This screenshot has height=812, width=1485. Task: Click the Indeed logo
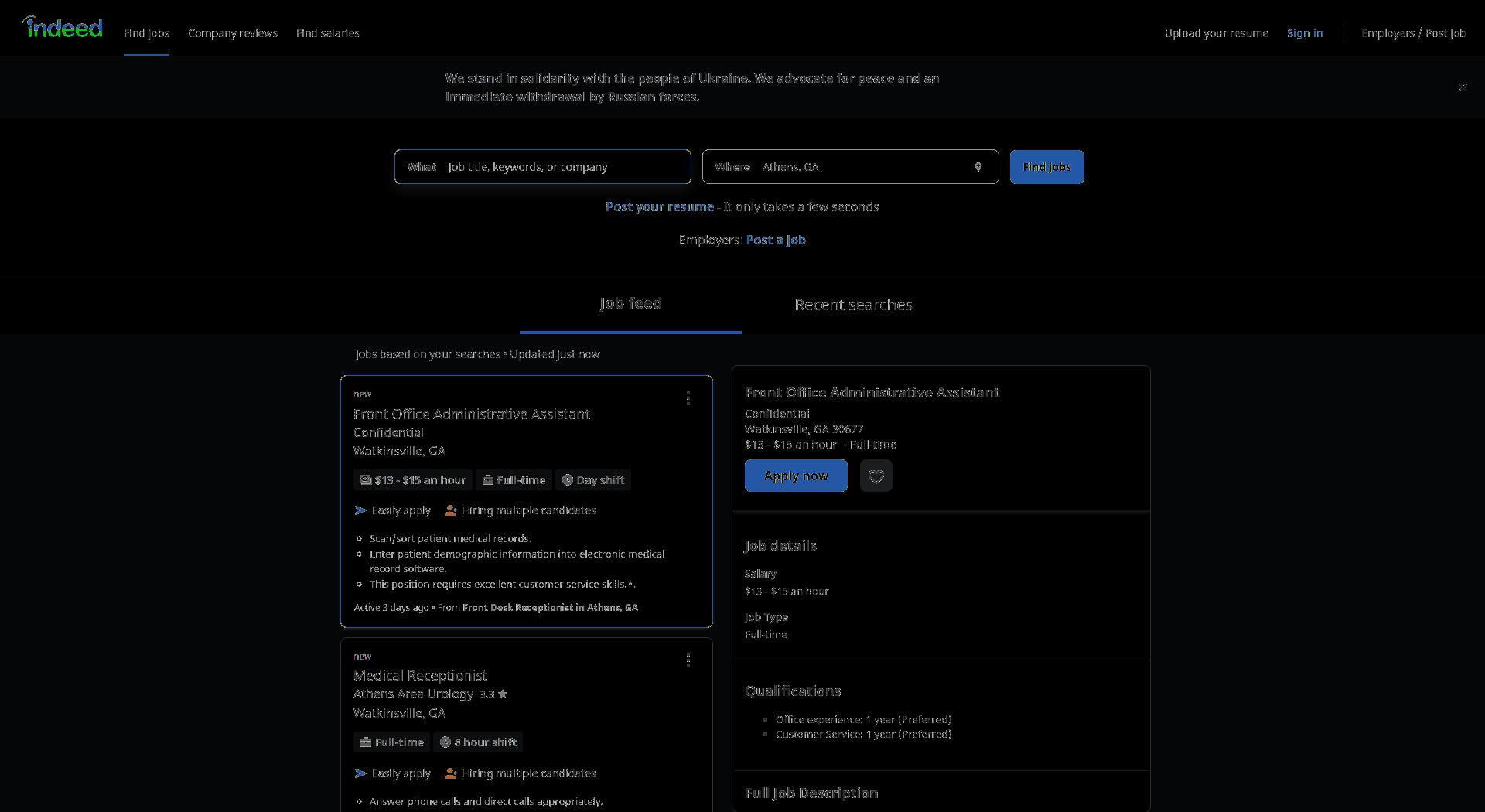[x=62, y=28]
